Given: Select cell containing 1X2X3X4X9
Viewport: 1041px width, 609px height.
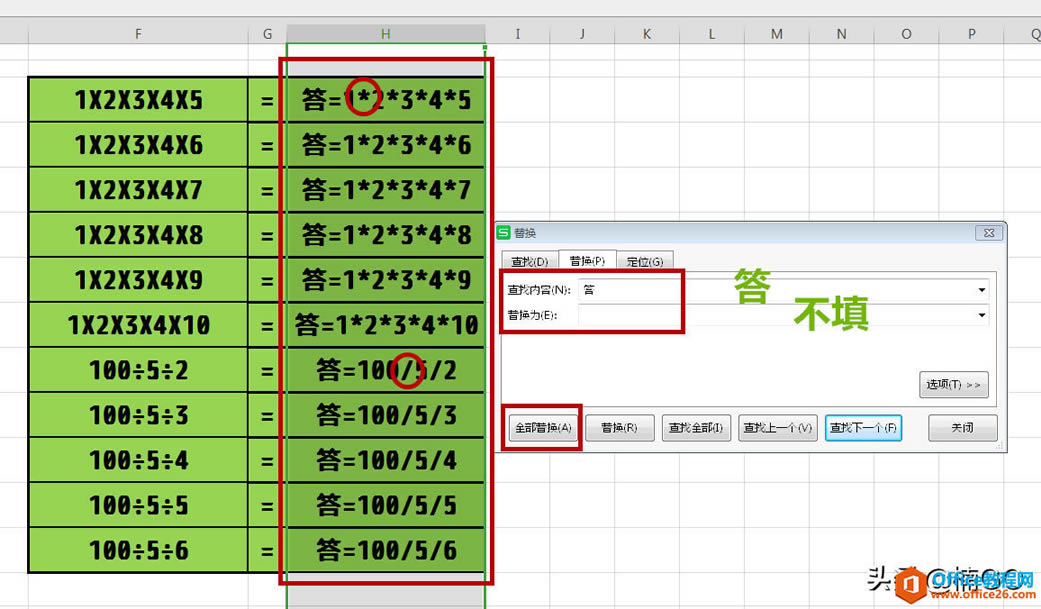Looking at the screenshot, I should 138,280.
